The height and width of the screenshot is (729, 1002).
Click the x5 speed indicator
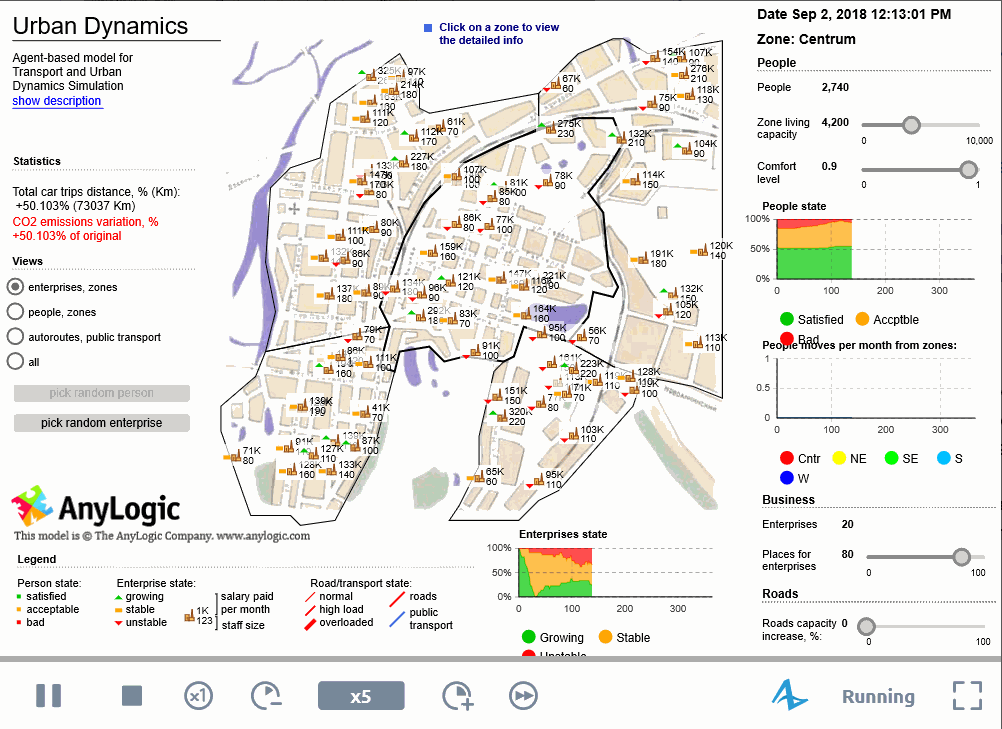click(361, 696)
